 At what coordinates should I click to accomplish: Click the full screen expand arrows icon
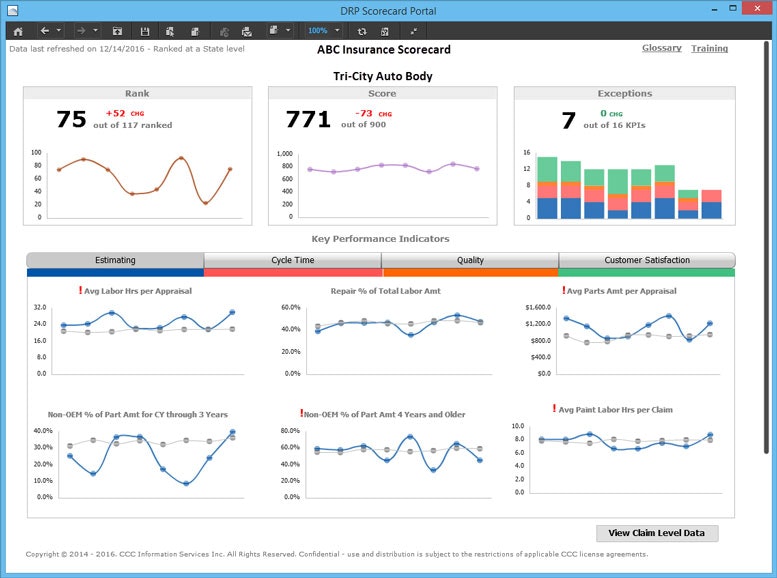pos(413,31)
